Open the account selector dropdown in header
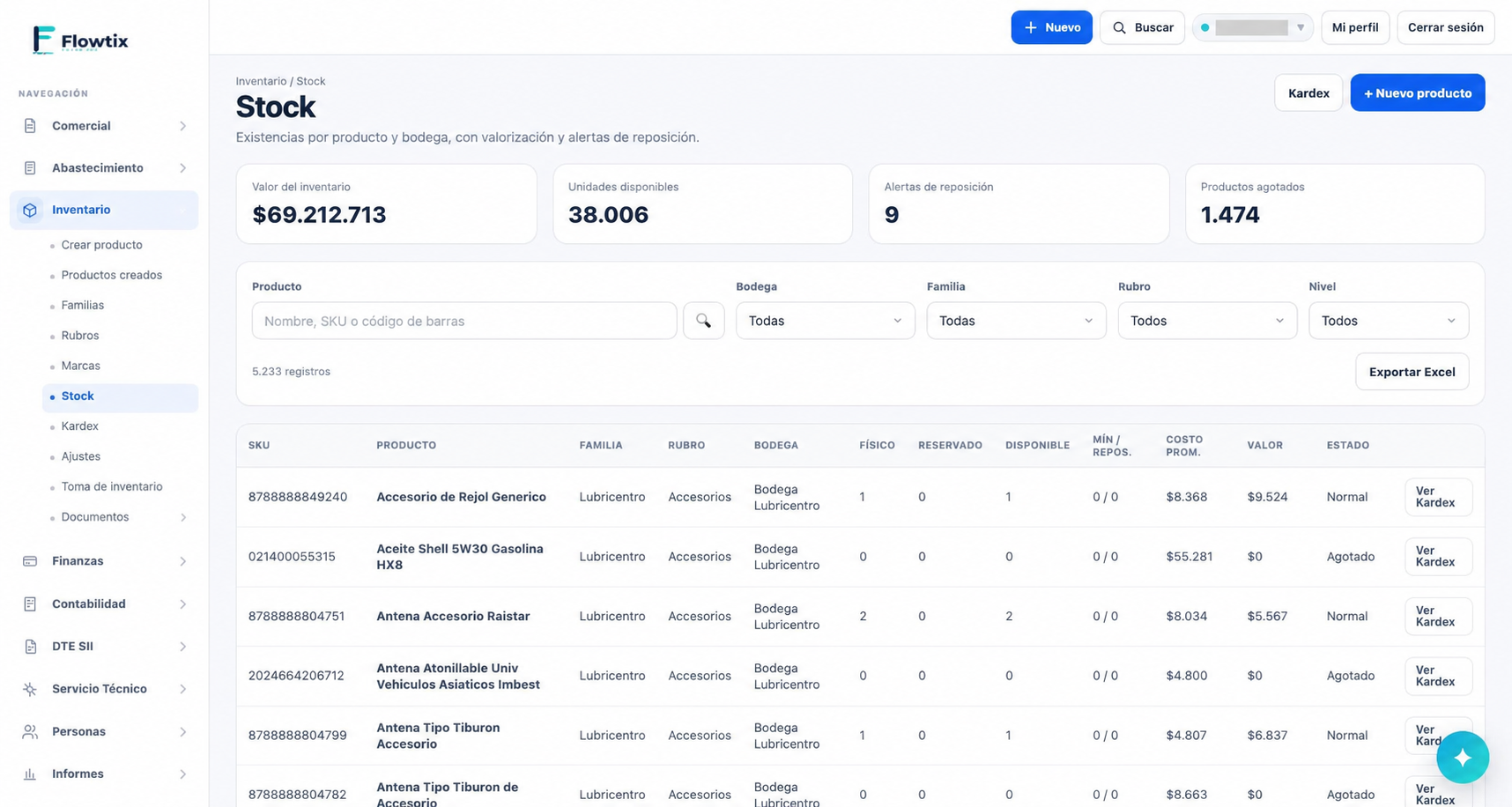1512x807 pixels. (x=1253, y=27)
